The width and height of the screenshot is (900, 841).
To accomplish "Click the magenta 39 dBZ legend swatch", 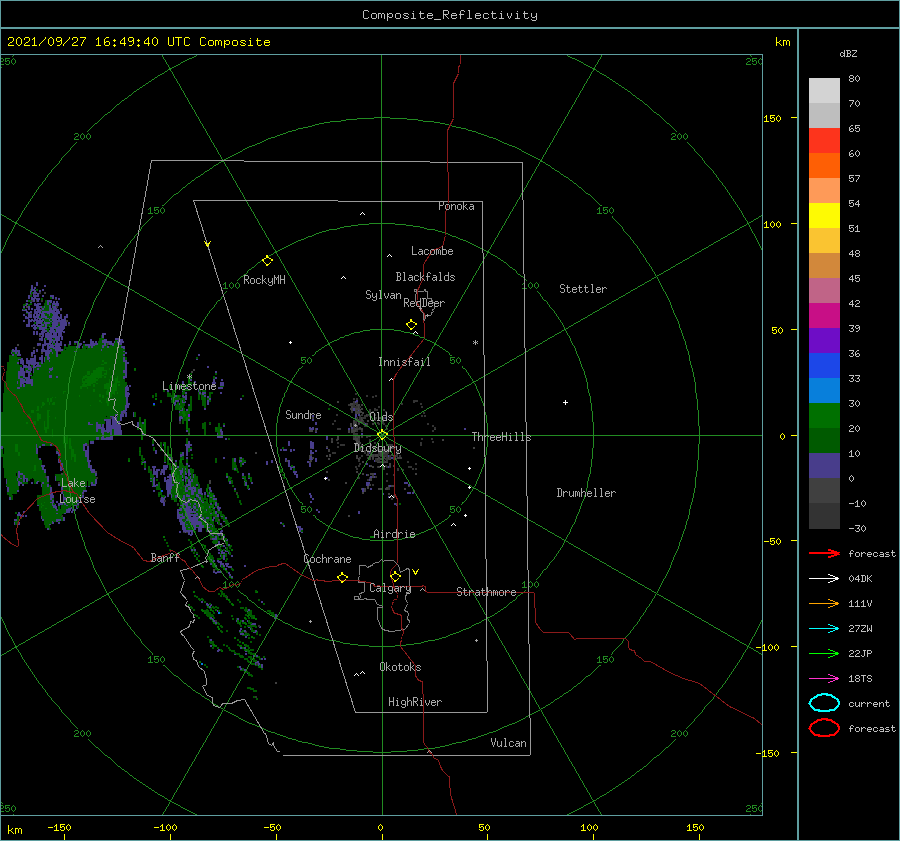I will coord(824,315).
